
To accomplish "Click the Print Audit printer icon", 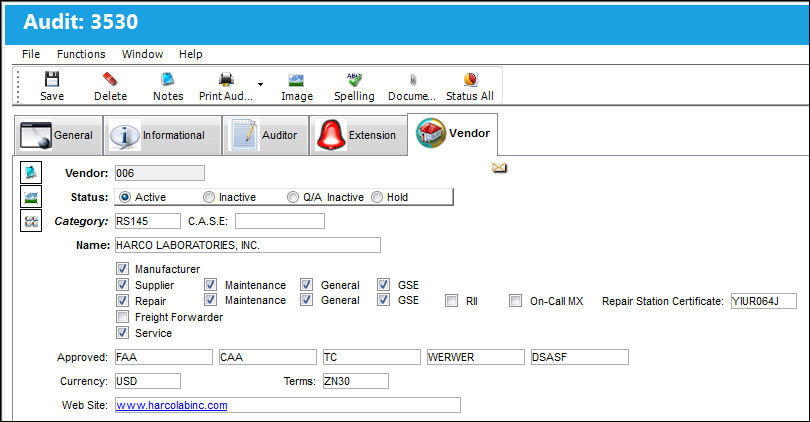I will point(226,79).
